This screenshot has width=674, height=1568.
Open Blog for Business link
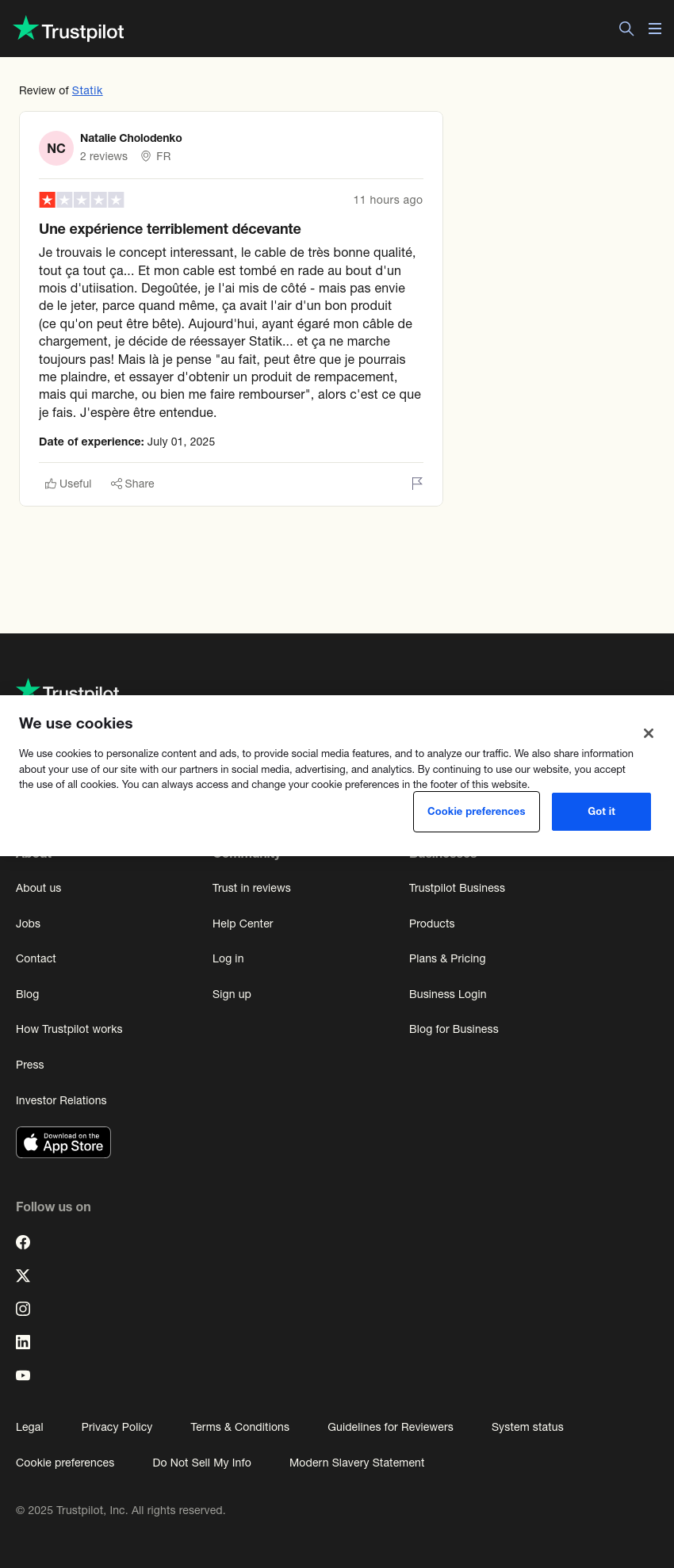pos(454,1029)
